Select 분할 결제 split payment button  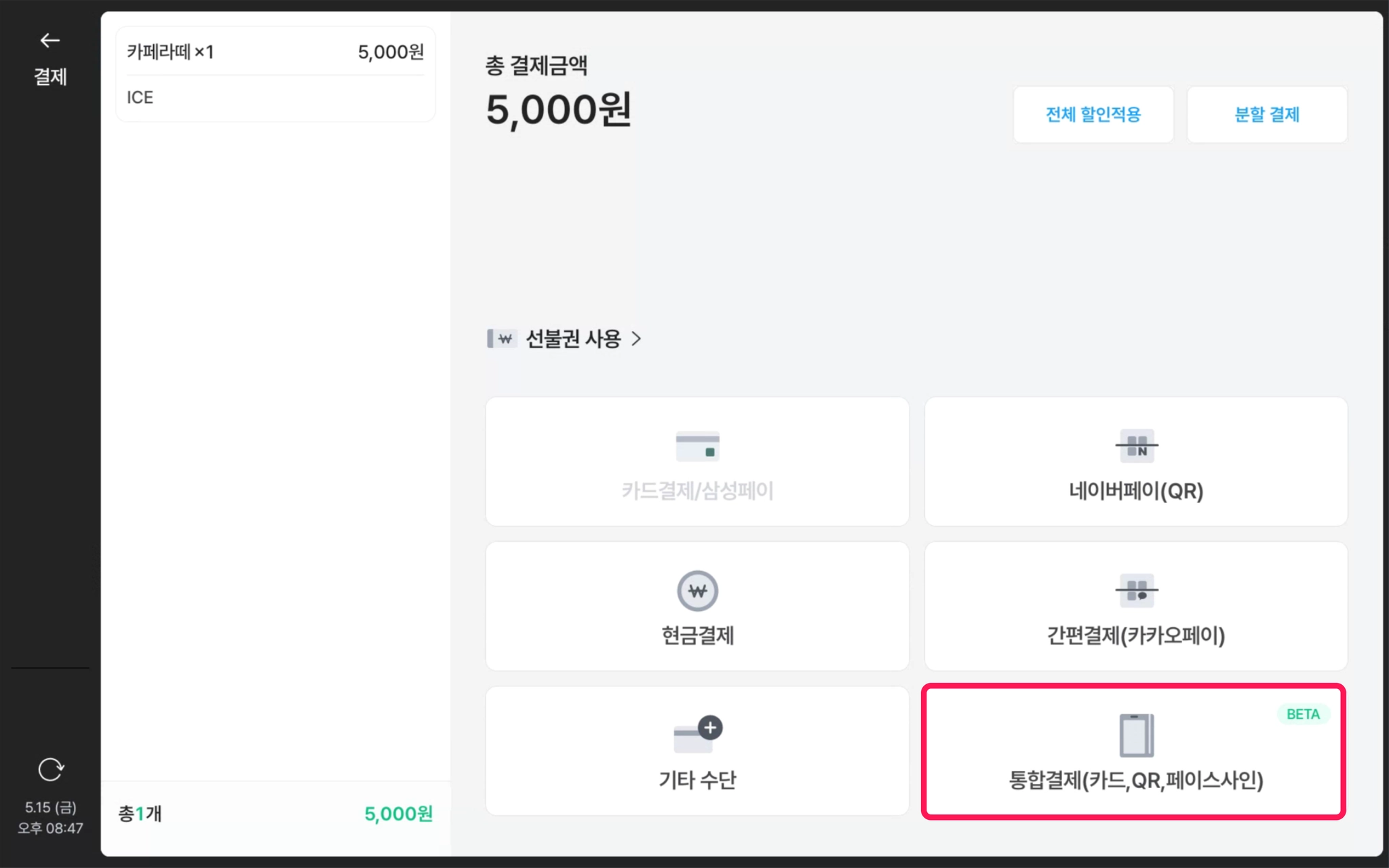point(1267,115)
